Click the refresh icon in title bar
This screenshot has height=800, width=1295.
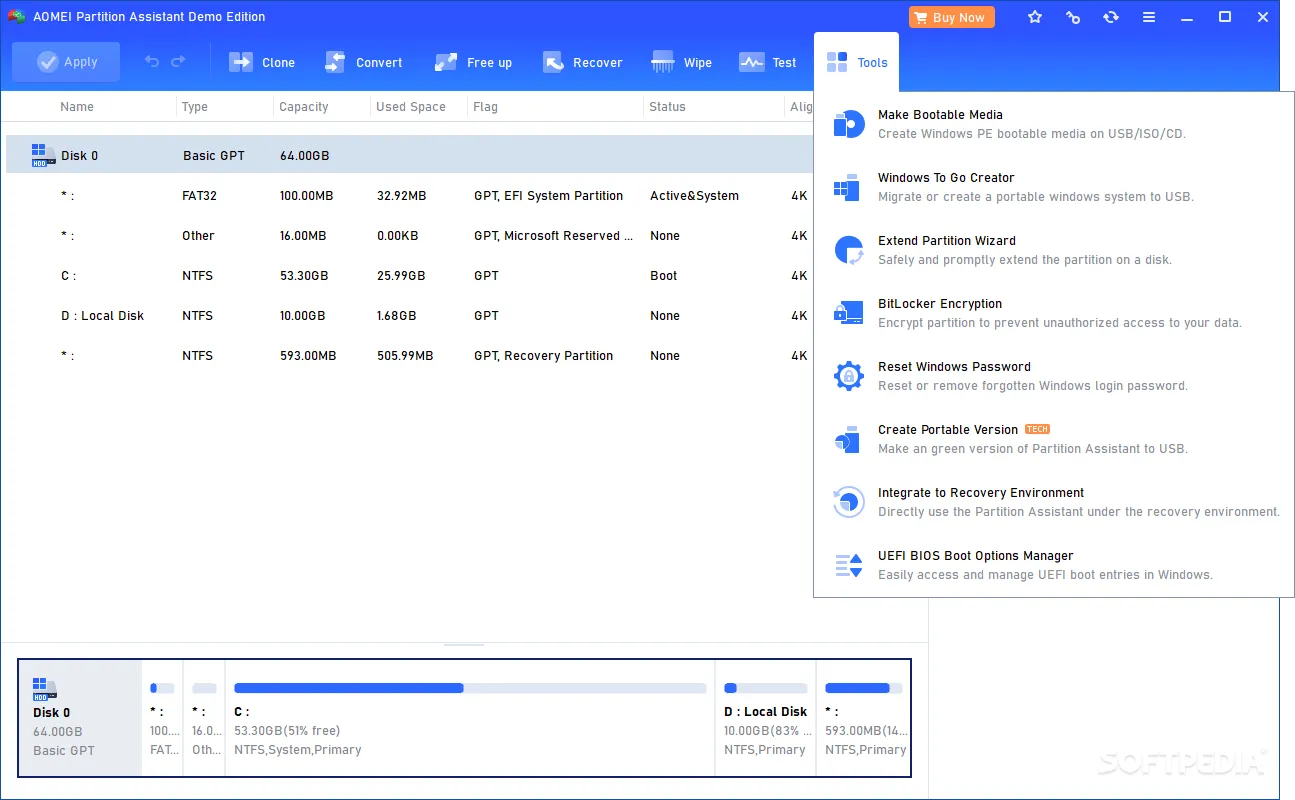tap(1111, 17)
